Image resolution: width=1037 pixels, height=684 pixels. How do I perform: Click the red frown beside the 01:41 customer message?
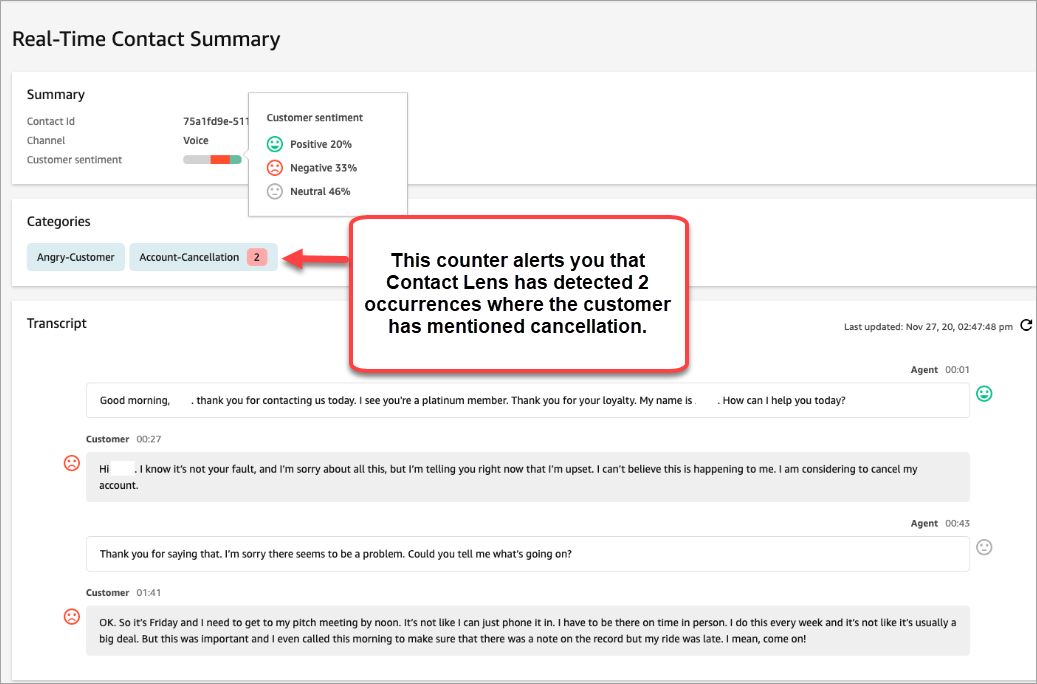[x=71, y=617]
